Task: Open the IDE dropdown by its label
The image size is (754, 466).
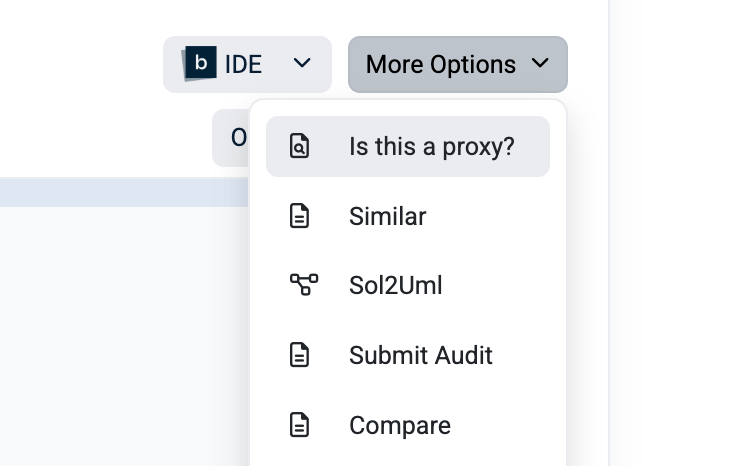Action: [243, 65]
